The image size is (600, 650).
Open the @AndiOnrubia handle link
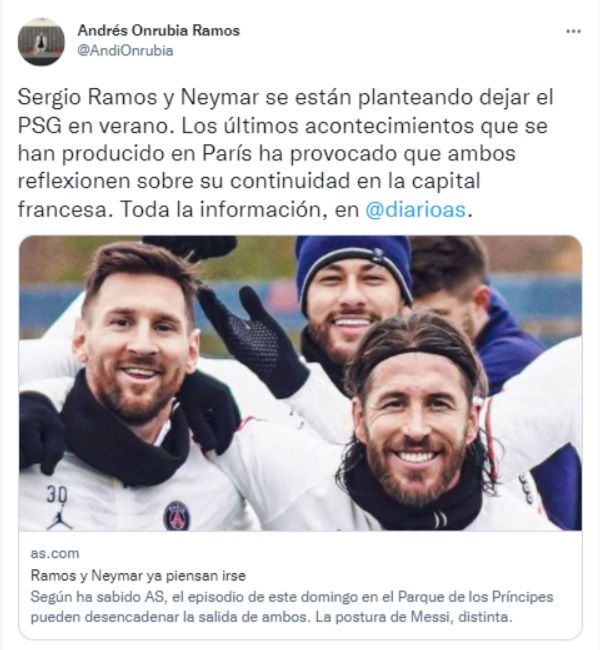126,51
